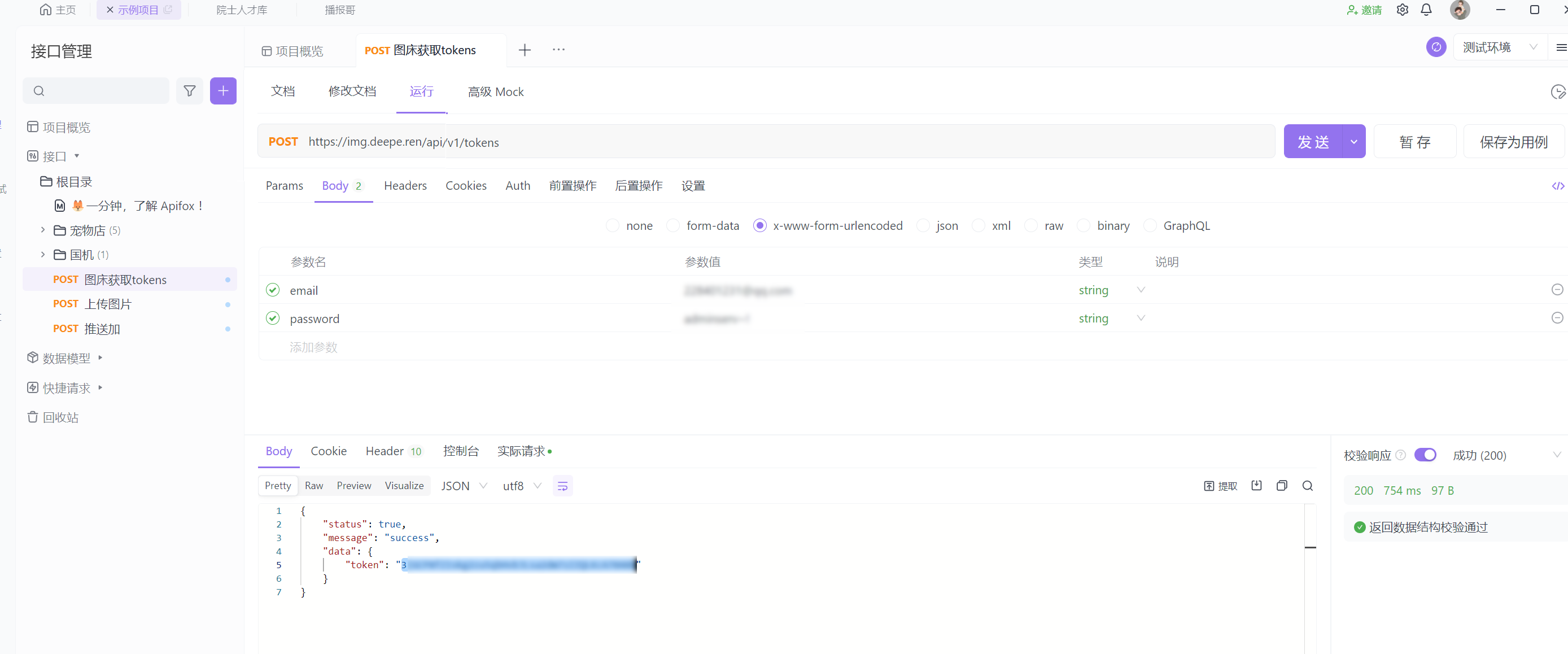Select the xml body radio
This screenshot has width=1568, height=654.
978,226
